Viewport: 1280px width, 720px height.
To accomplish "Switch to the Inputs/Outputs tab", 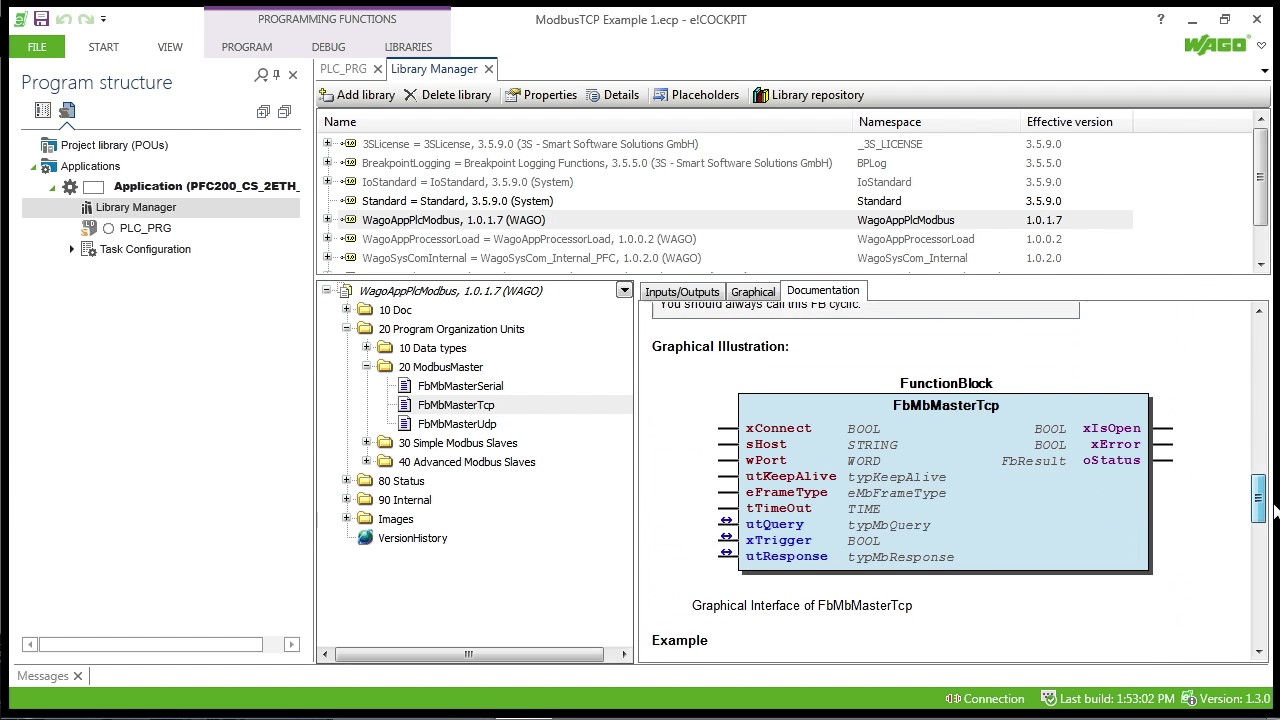I will (x=682, y=292).
